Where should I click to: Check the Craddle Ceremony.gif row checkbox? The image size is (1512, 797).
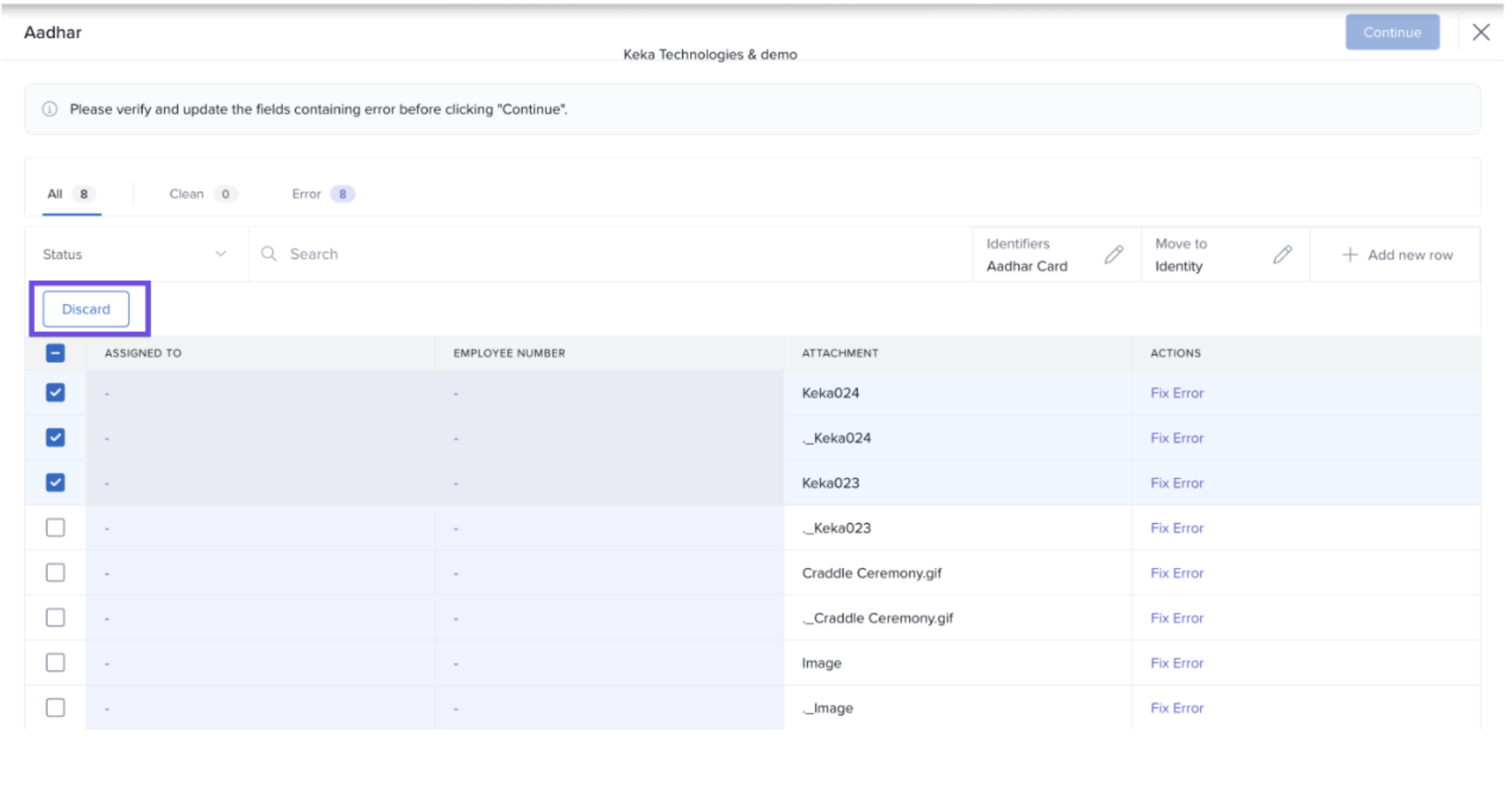[x=55, y=573]
